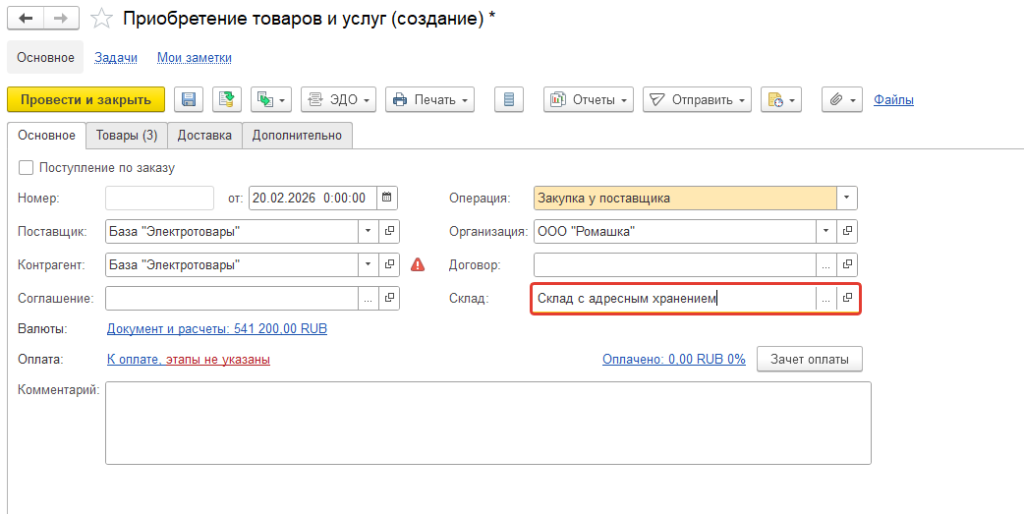Click into the Комментарий text area

click(487, 422)
